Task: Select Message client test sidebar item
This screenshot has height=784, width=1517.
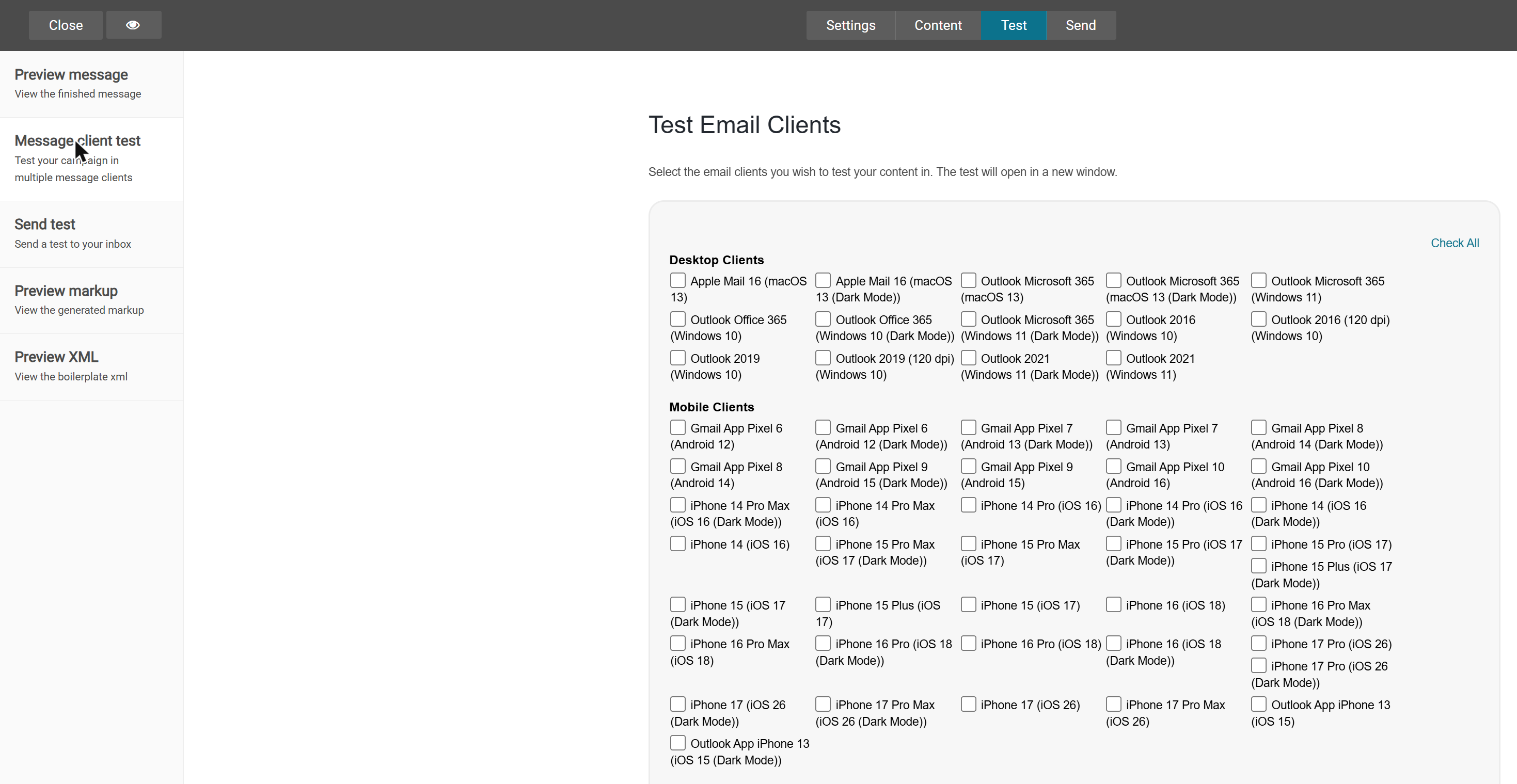Action: tap(91, 159)
